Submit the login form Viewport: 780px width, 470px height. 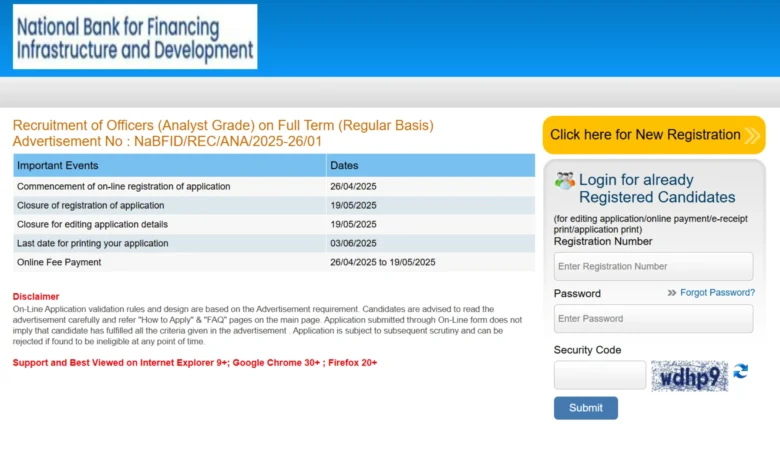coord(585,408)
